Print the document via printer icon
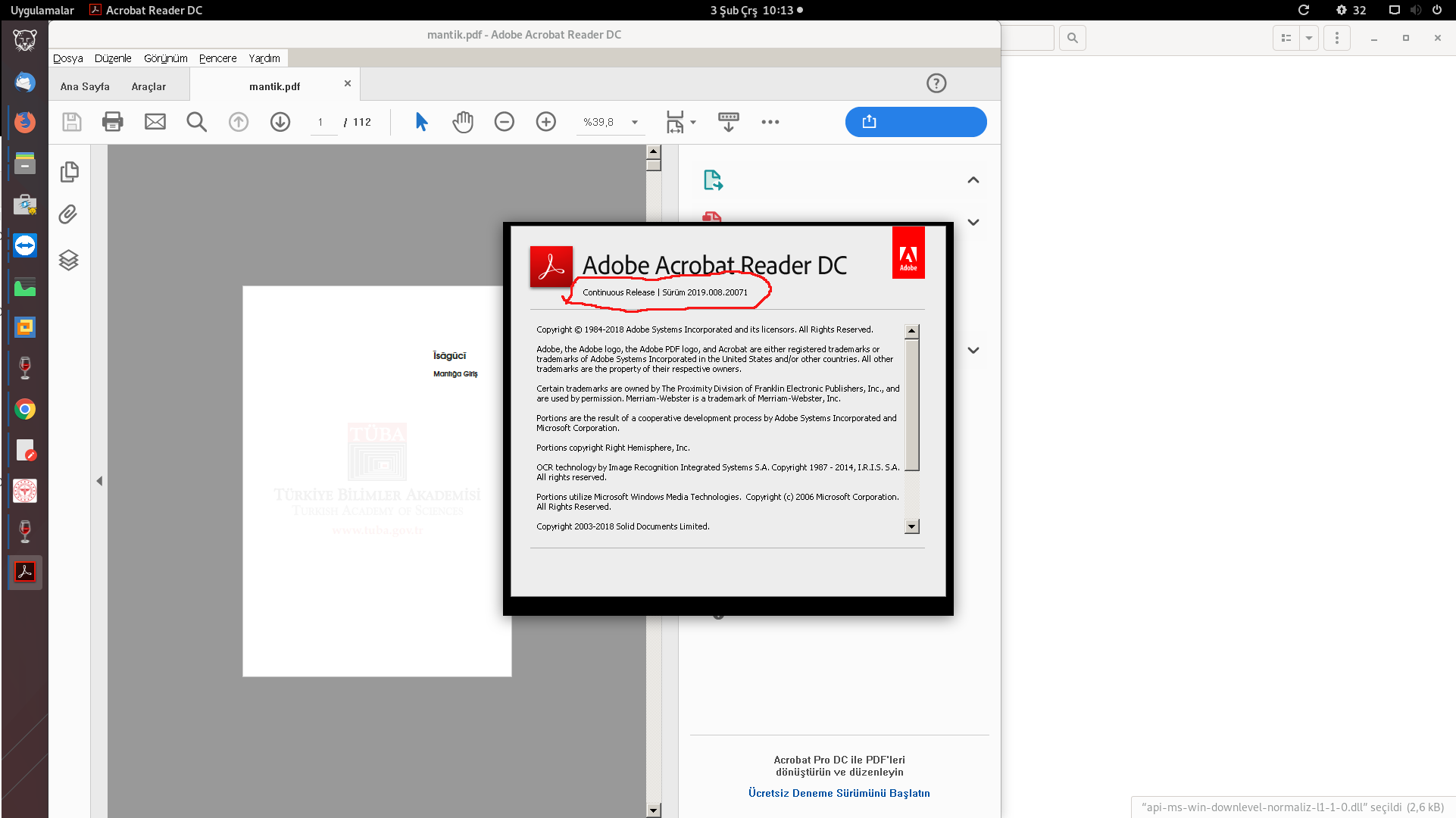 pos(113,122)
